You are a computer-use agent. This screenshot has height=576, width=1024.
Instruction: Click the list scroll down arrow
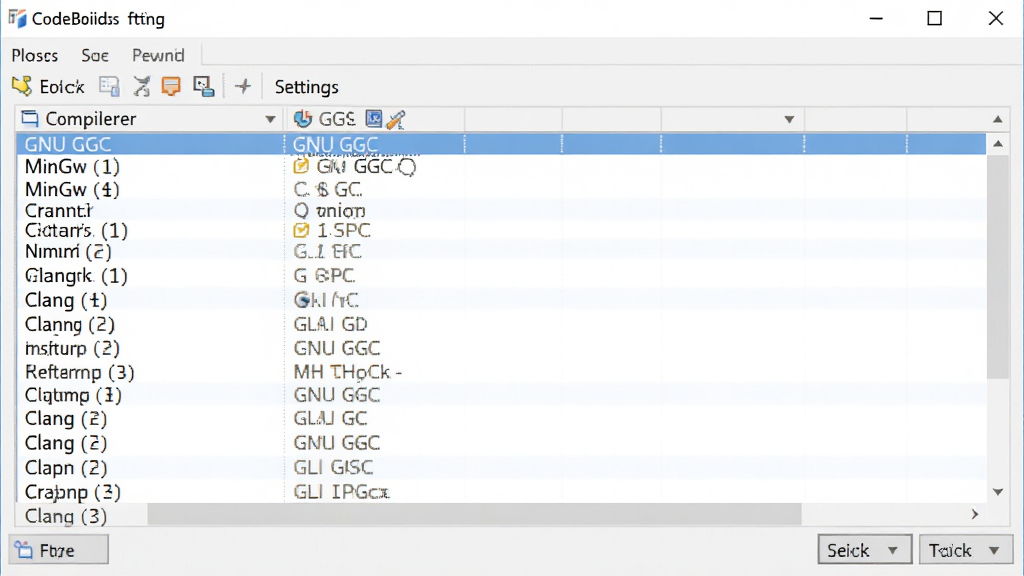pyautogui.click(x=998, y=492)
